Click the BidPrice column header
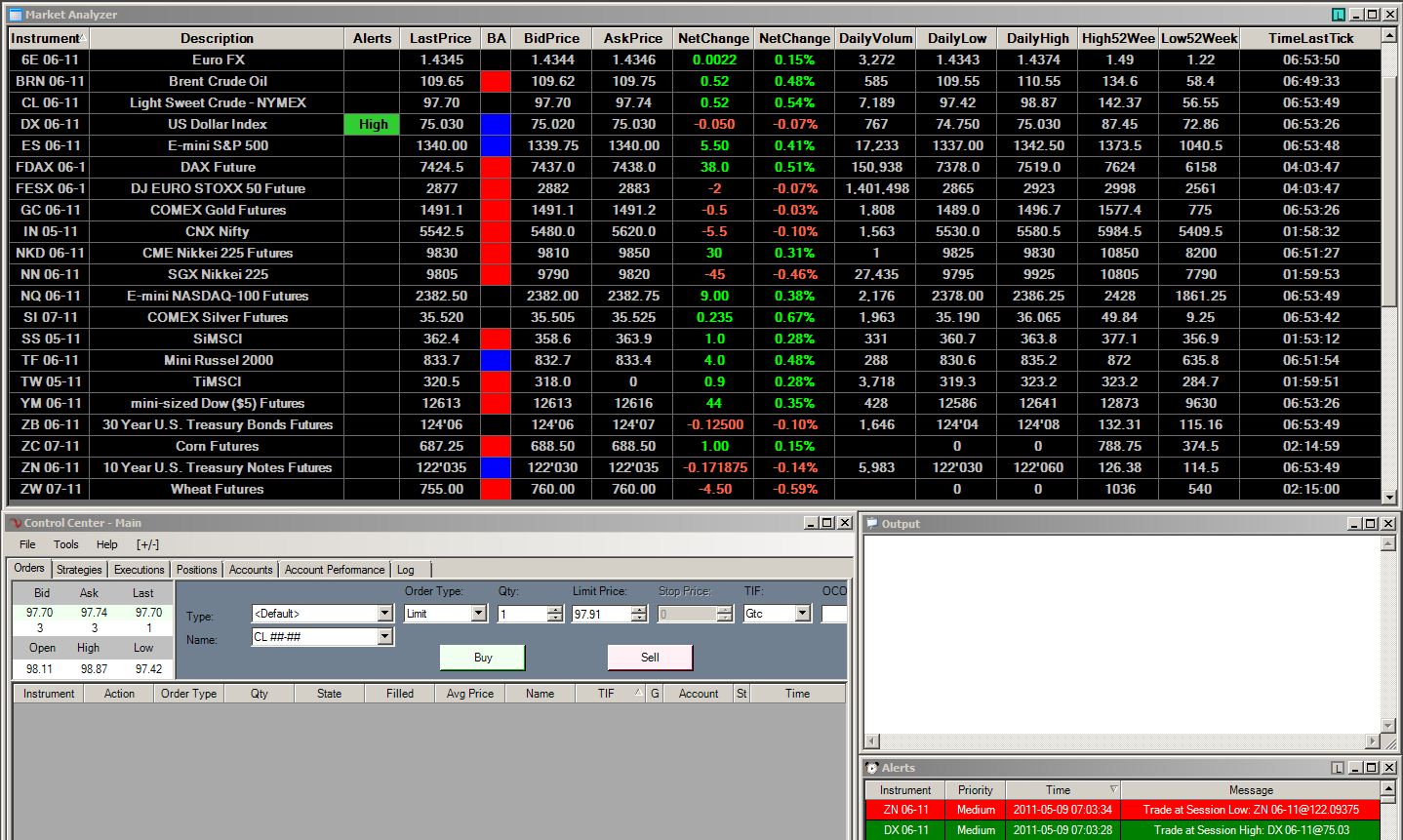This screenshot has width=1403, height=840. [x=551, y=38]
